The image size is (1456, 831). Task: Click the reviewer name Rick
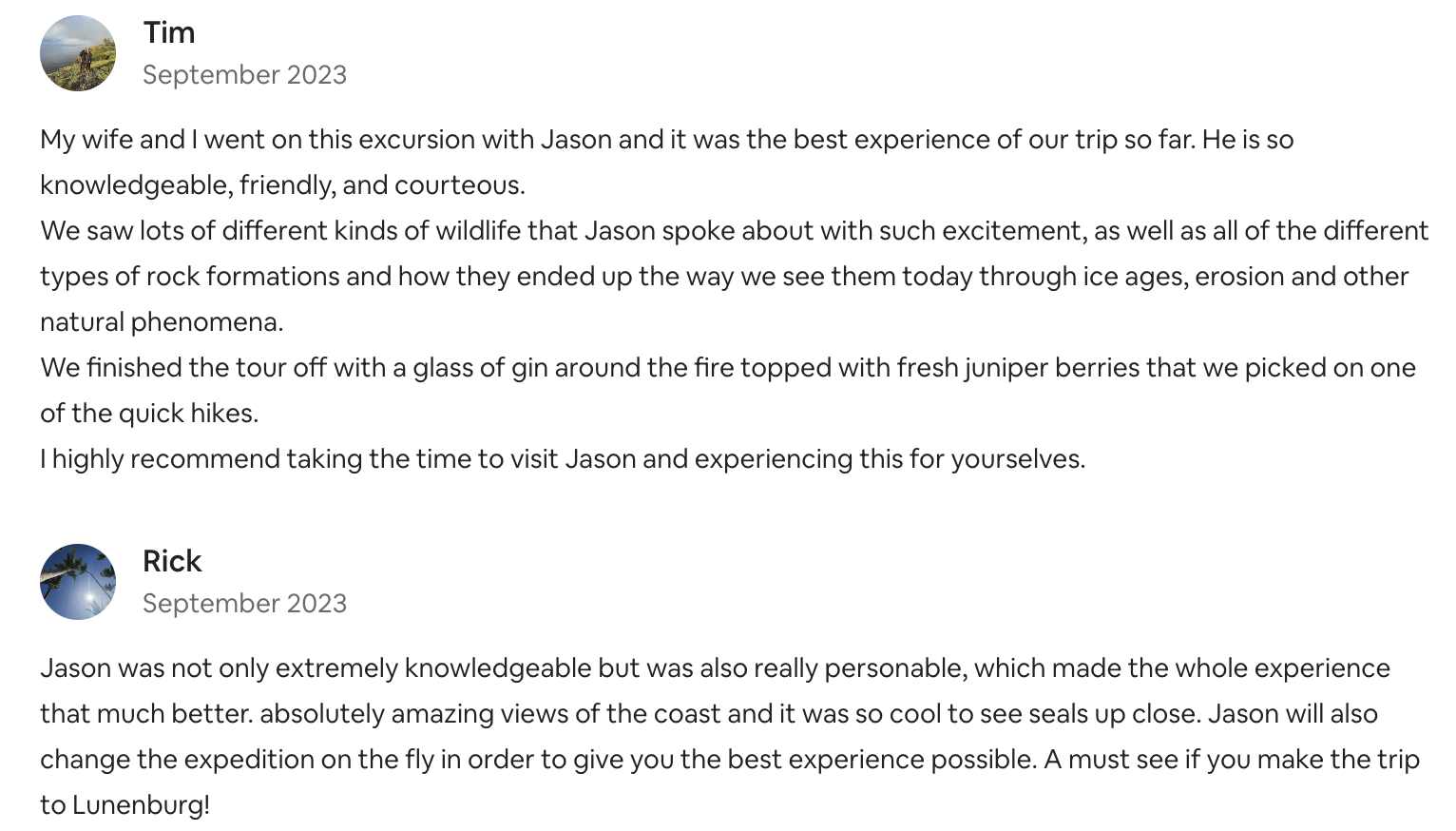coord(172,561)
